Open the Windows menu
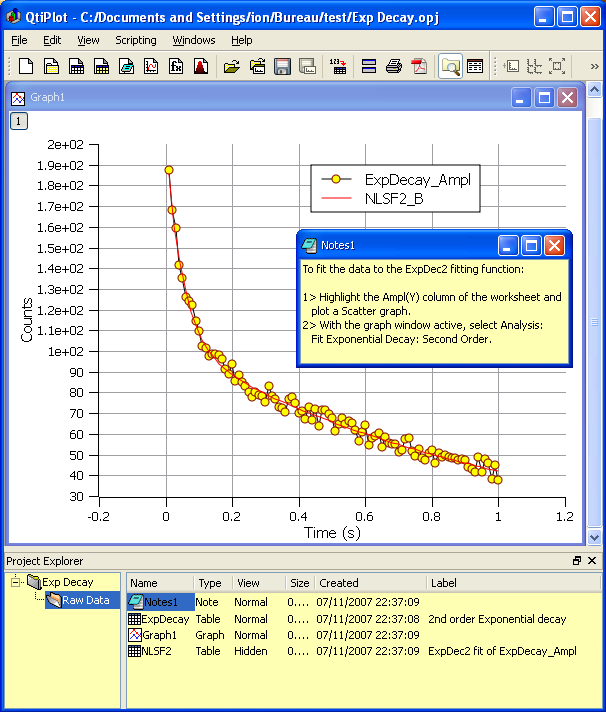The height and width of the screenshot is (712, 606). click(193, 40)
